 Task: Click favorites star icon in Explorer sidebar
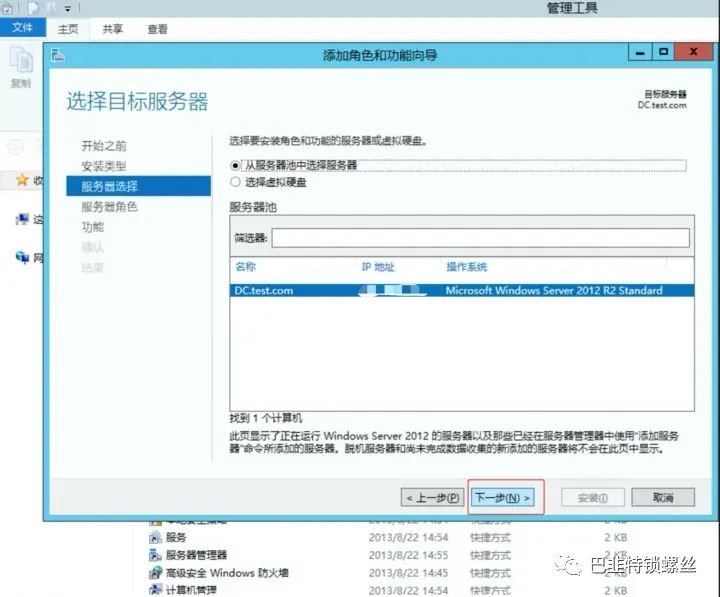(x=22, y=180)
